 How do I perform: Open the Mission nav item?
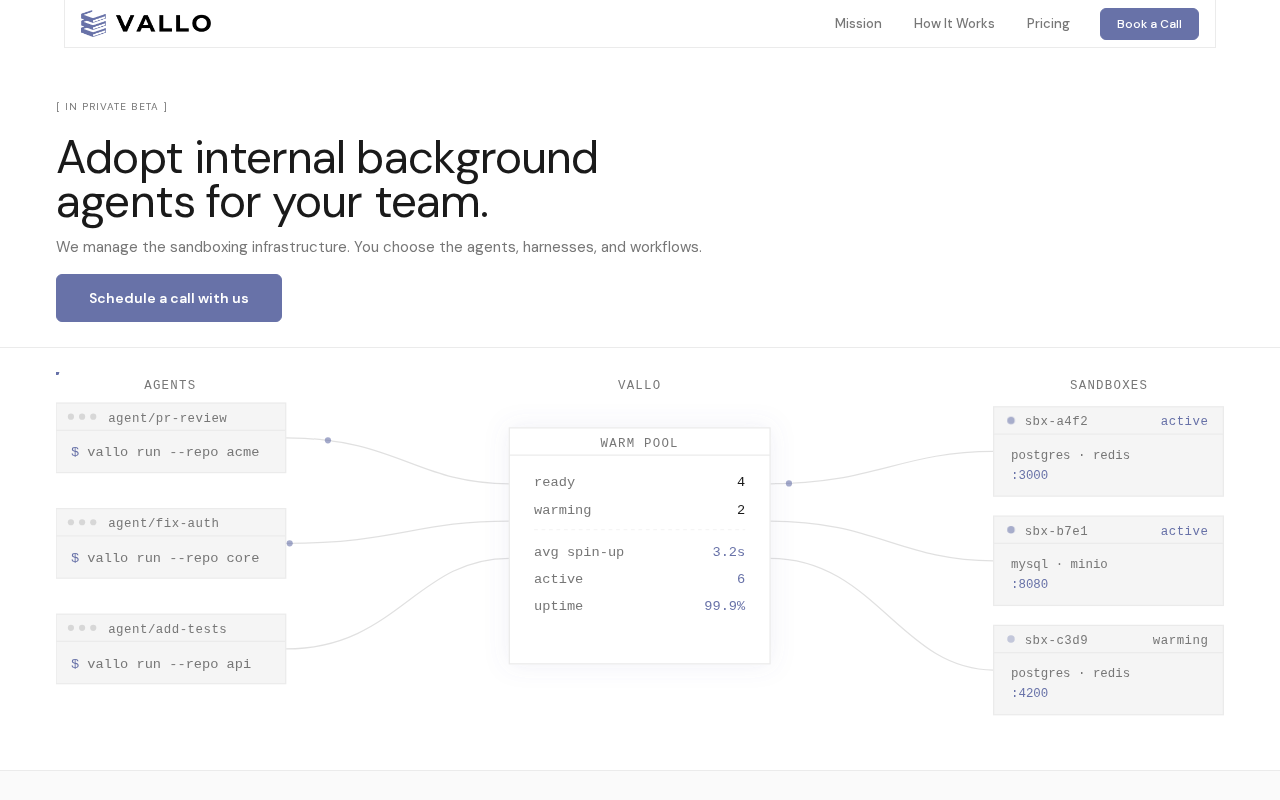(x=858, y=23)
